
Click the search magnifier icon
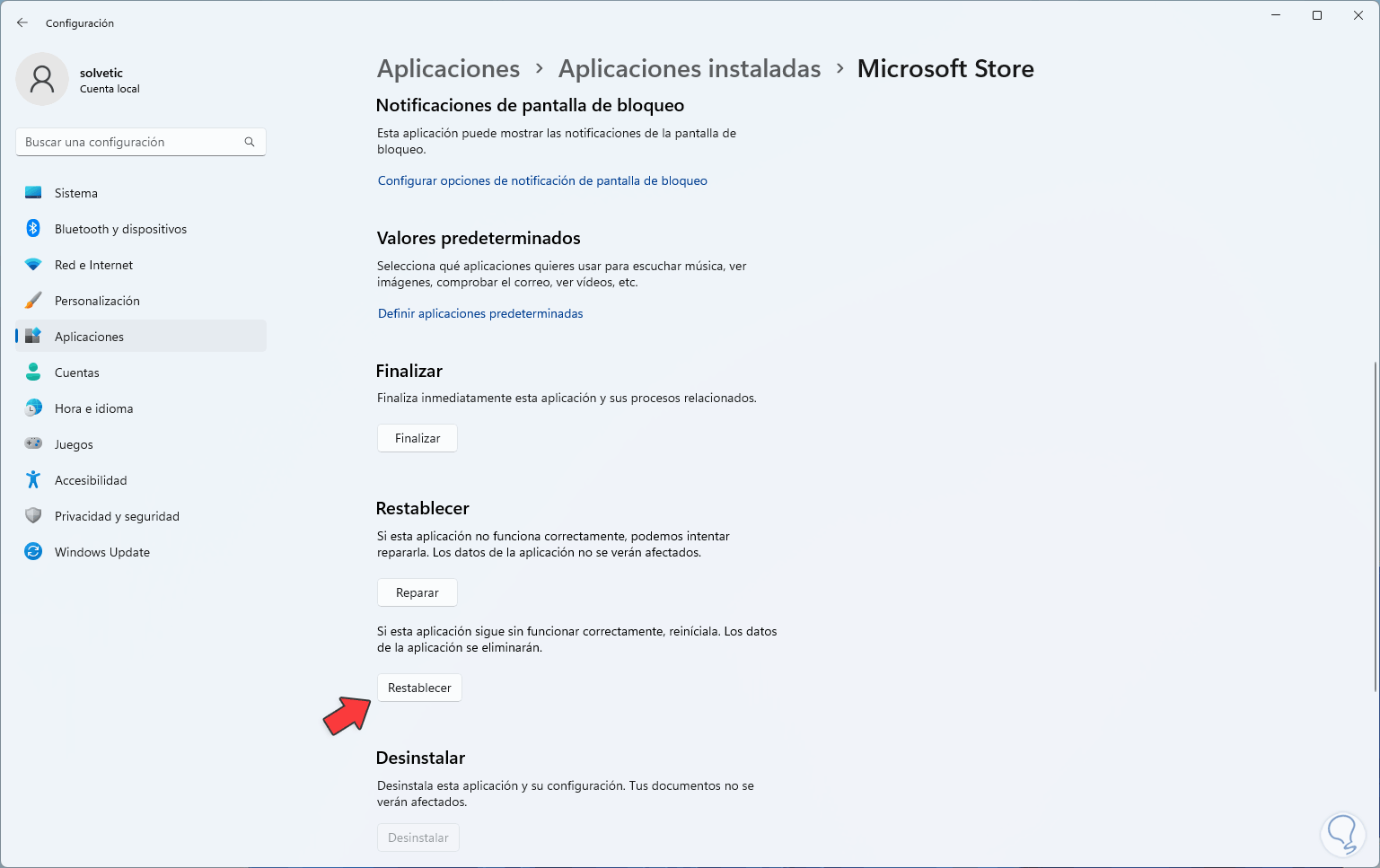click(249, 141)
